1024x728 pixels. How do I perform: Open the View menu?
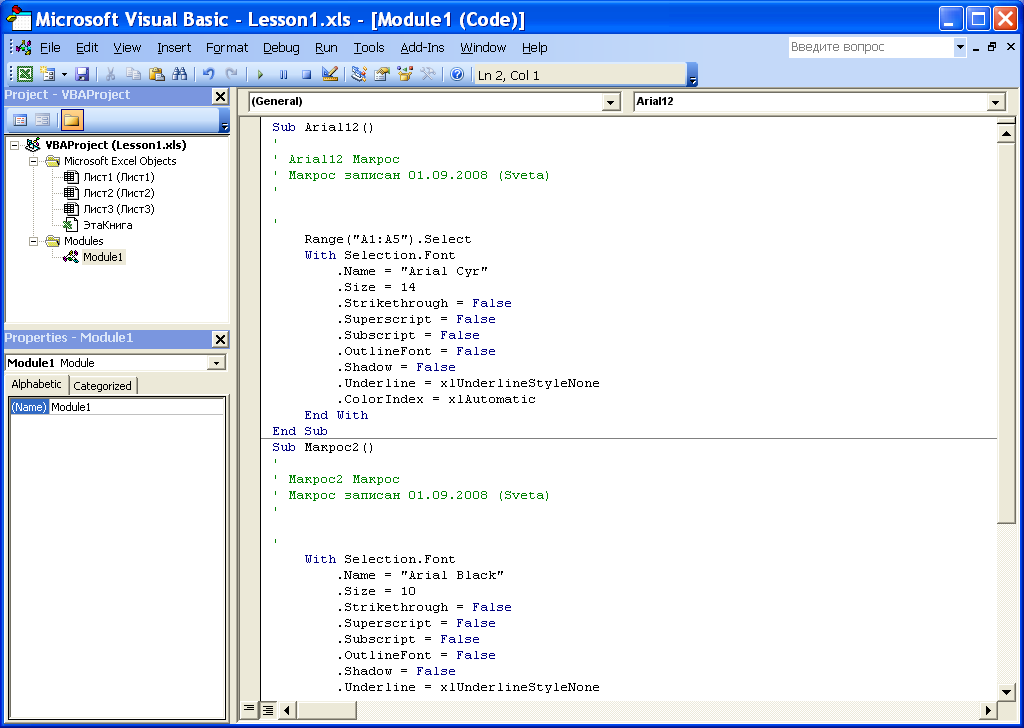[x=127, y=48]
